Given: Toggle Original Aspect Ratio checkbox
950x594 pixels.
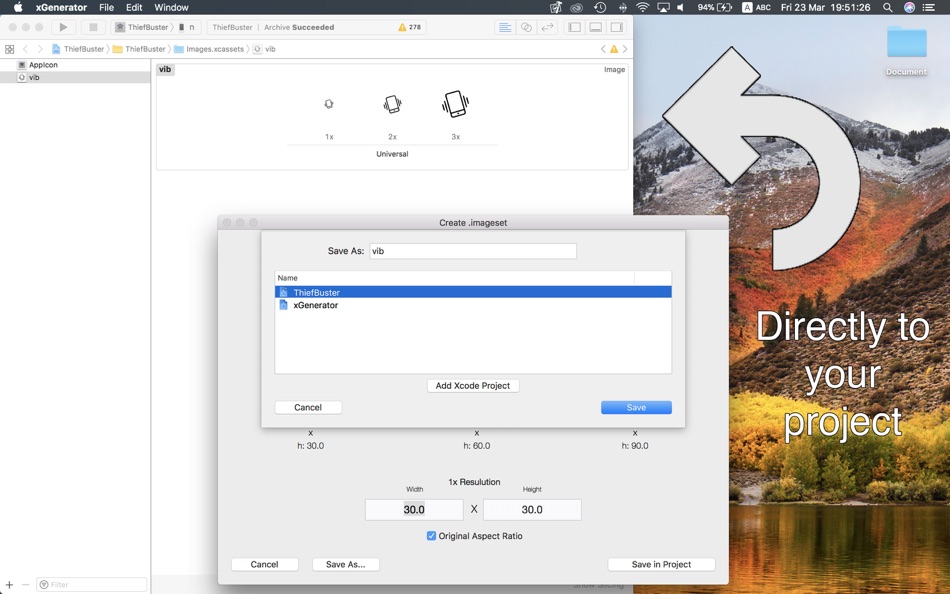Looking at the screenshot, I should [431, 536].
